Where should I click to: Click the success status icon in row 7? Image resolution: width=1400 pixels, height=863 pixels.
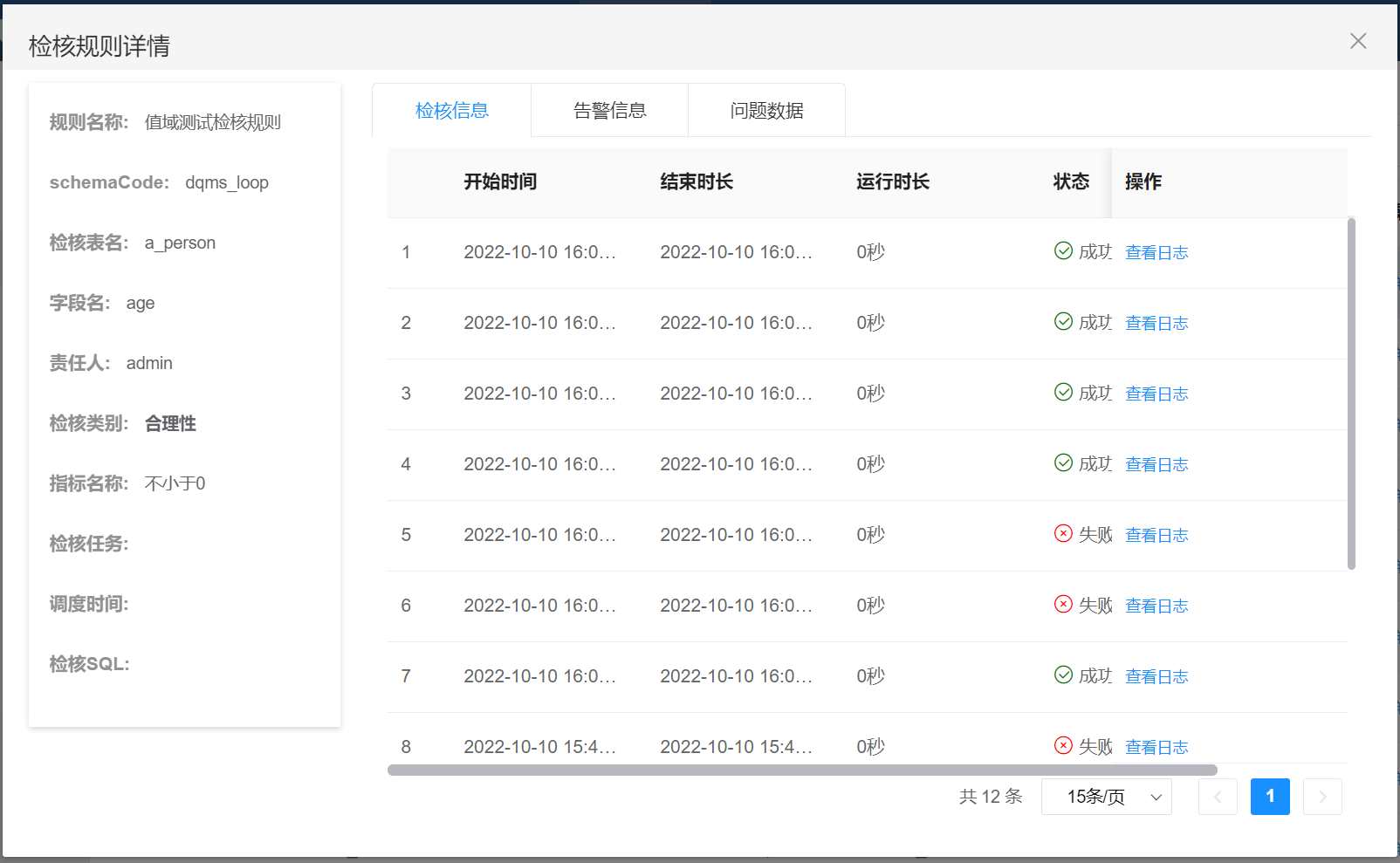pyautogui.click(x=1063, y=675)
